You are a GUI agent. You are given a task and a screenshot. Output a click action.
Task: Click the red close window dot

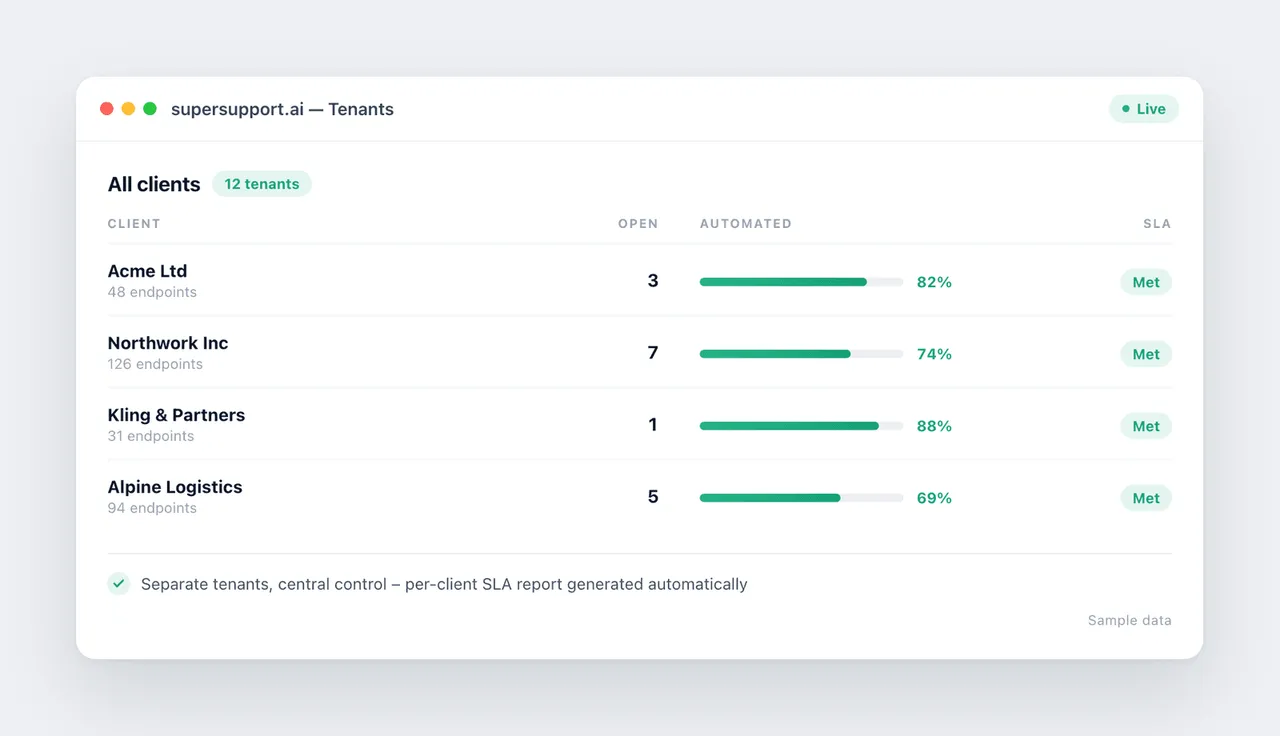point(107,109)
